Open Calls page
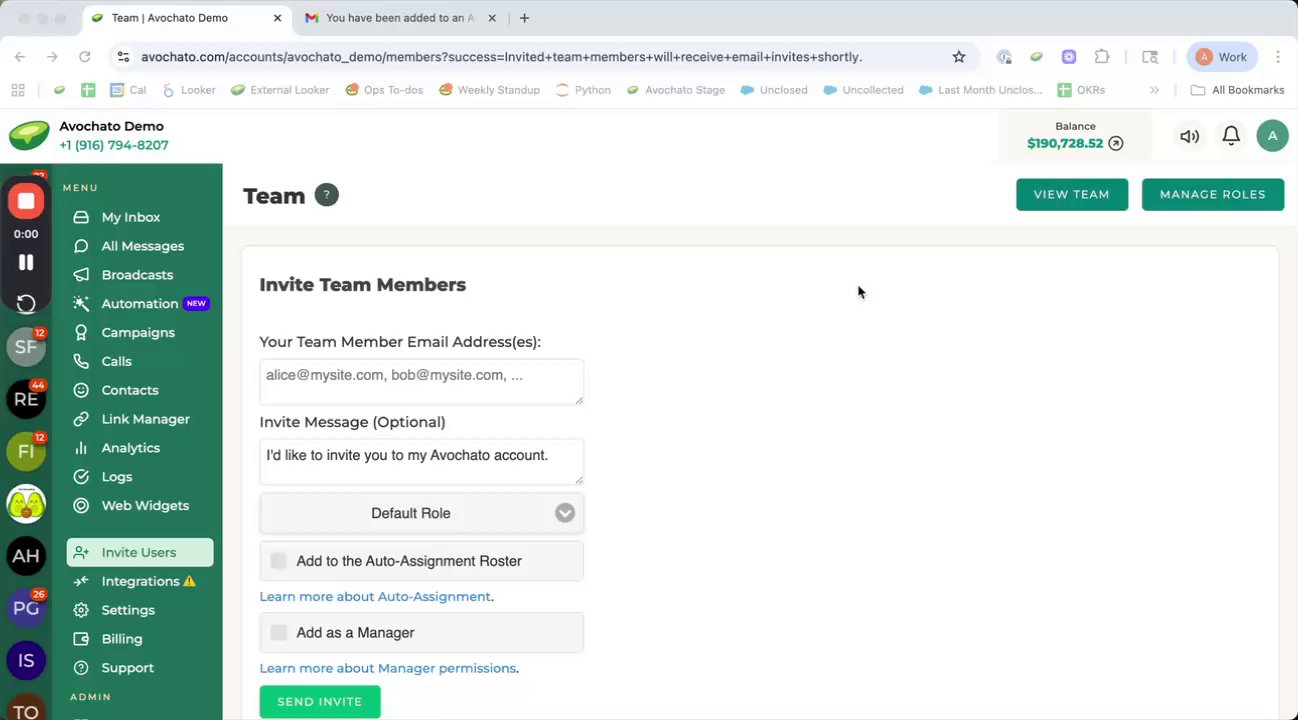 116,362
